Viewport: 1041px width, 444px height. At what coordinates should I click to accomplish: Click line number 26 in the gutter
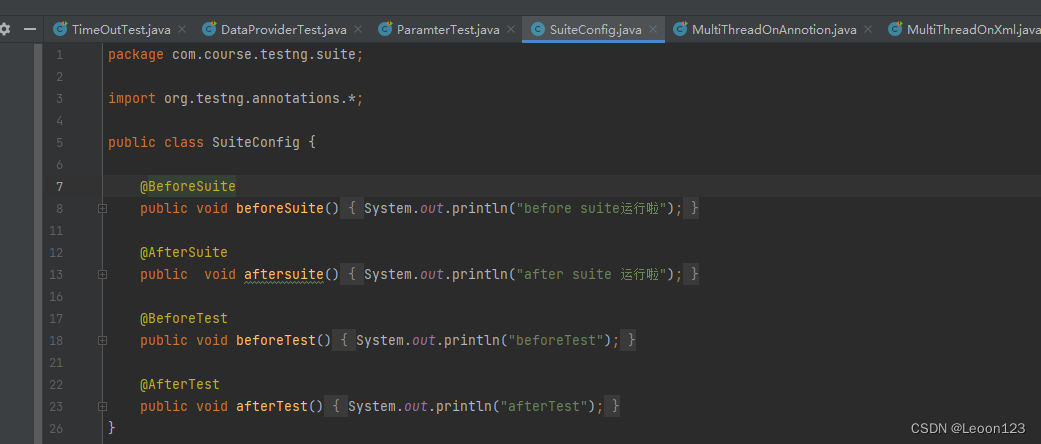56,428
